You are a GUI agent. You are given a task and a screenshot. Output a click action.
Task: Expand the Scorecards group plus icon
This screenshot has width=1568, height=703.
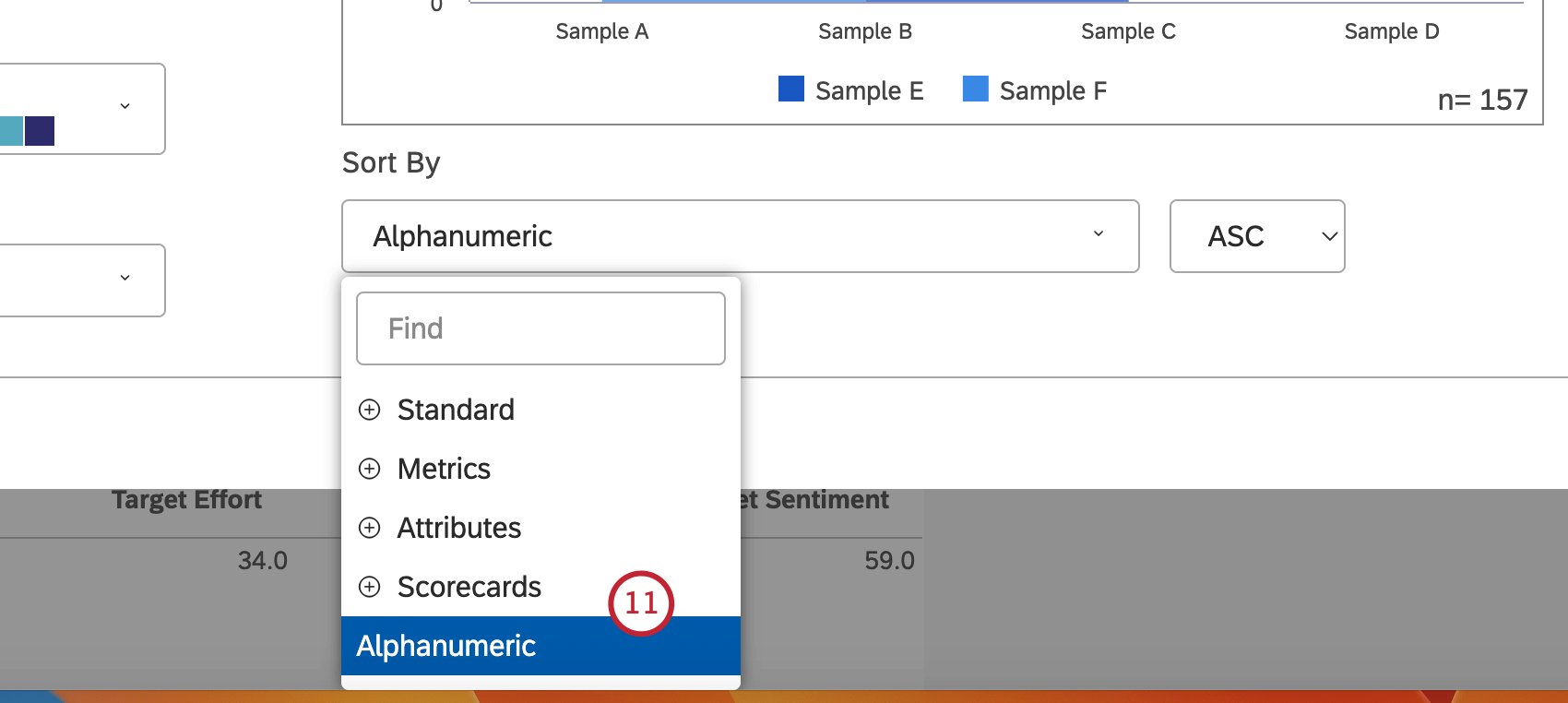(x=369, y=587)
